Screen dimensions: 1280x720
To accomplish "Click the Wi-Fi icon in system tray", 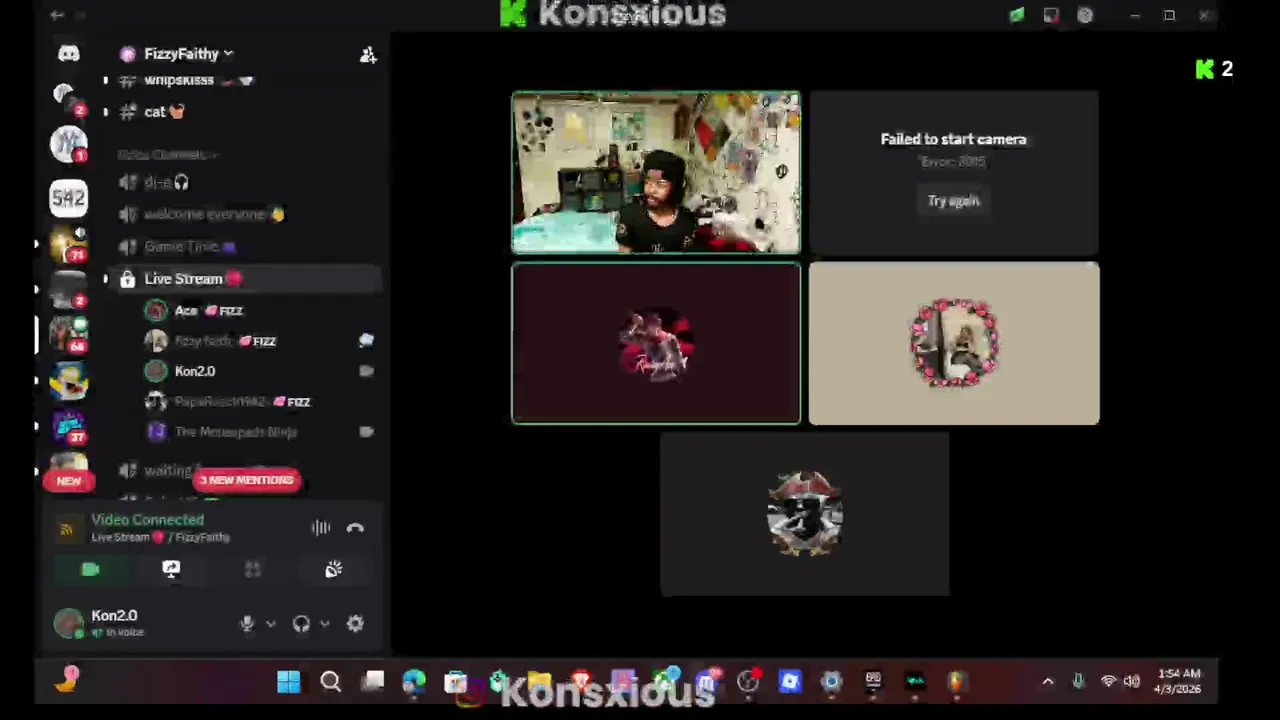I will [1108, 682].
